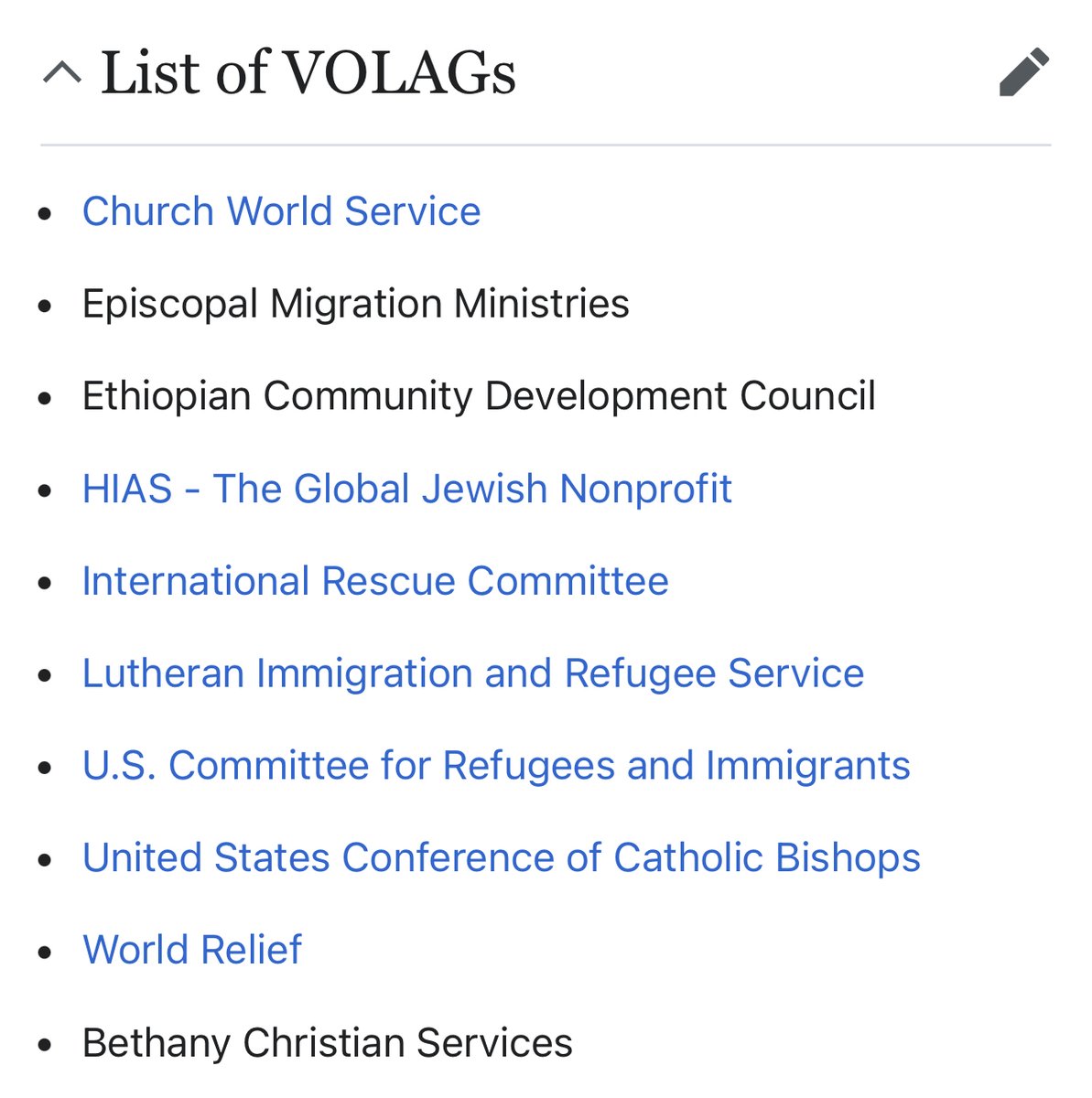
Task: Open the World Relief link
Action: pyautogui.click(x=192, y=950)
